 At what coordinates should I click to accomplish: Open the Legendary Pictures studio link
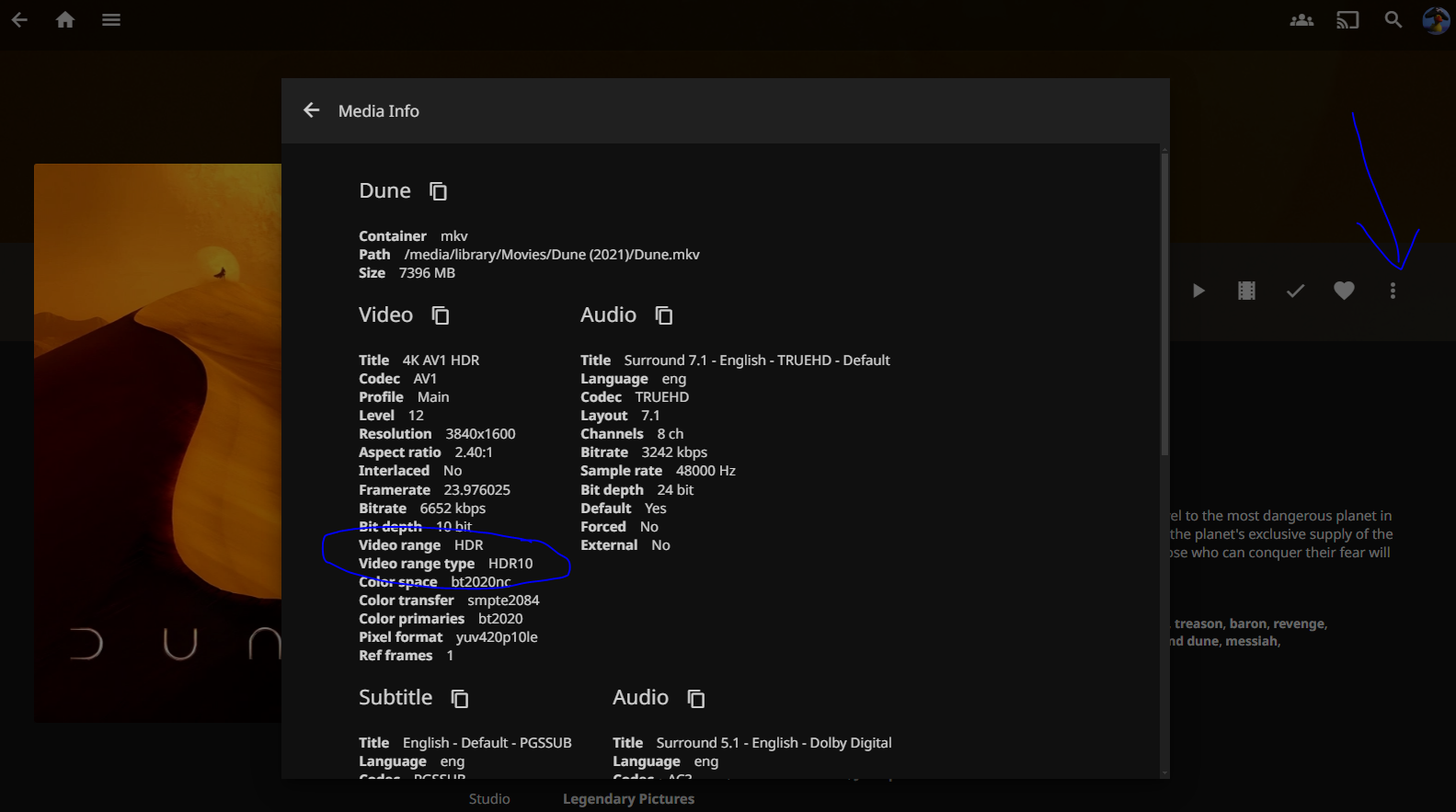(628, 799)
